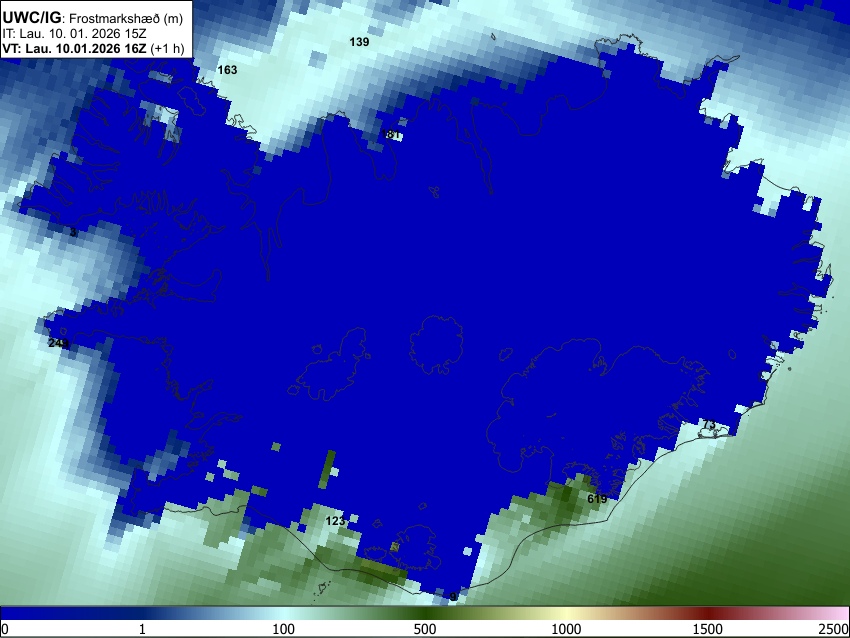This screenshot has width=850, height=638.
Task: Click the legend tick label 1000
Action: pos(566,629)
